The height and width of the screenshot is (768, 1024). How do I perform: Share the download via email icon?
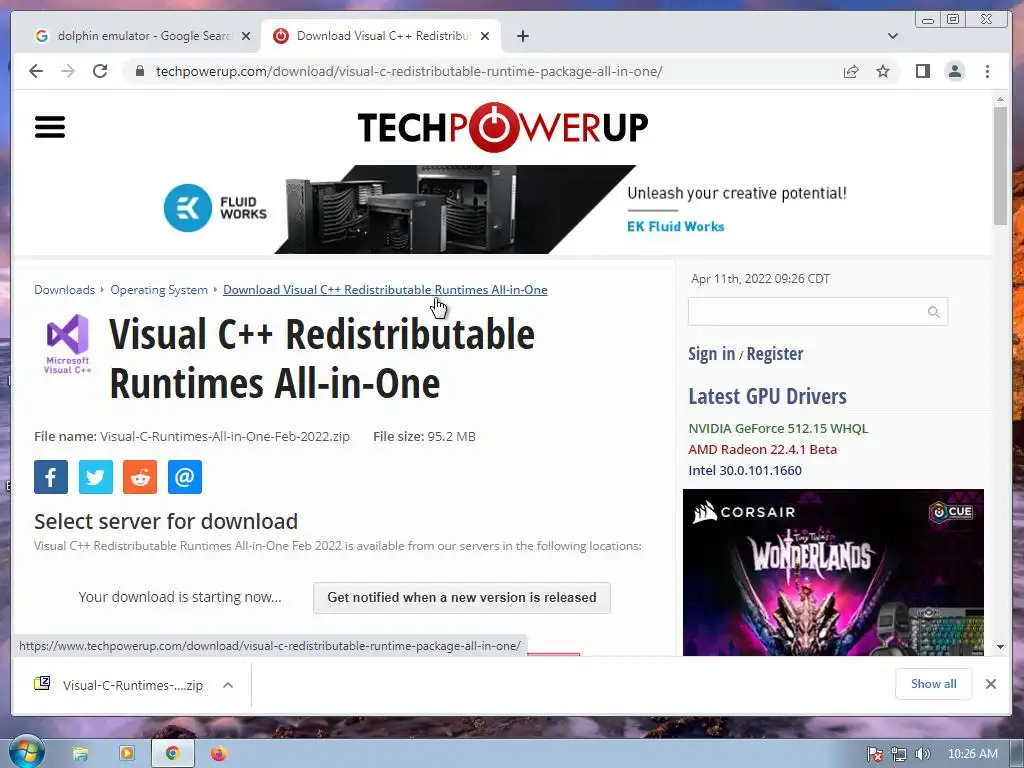[185, 477]
